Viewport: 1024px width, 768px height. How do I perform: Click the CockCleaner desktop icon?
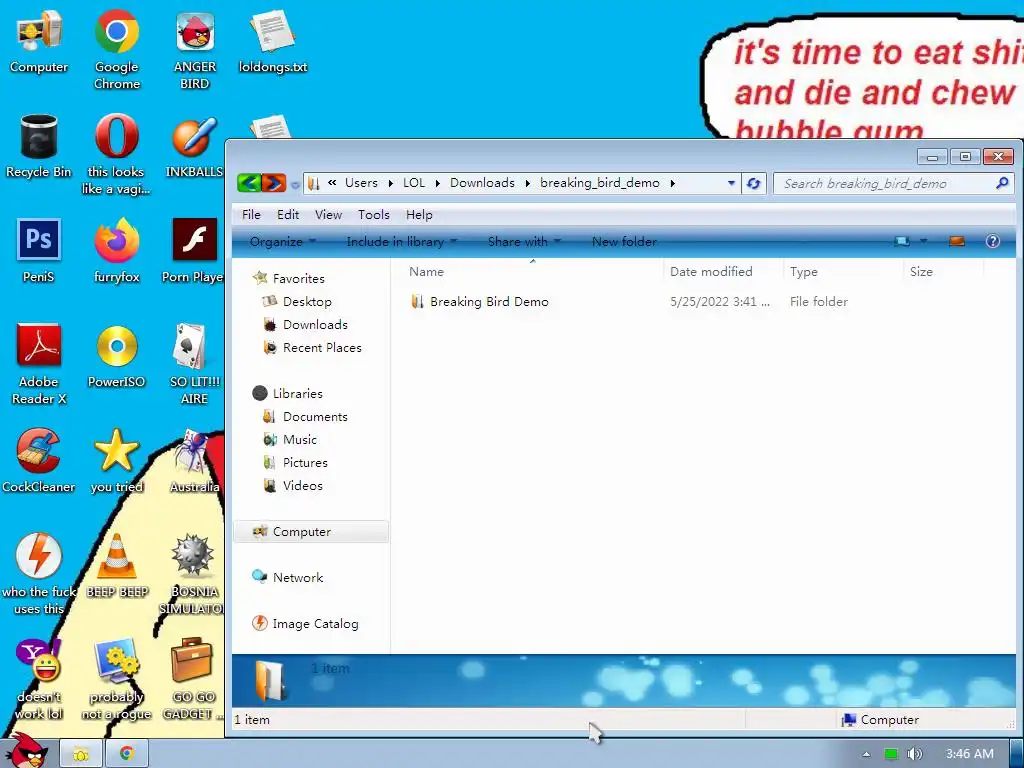point(39,460)
